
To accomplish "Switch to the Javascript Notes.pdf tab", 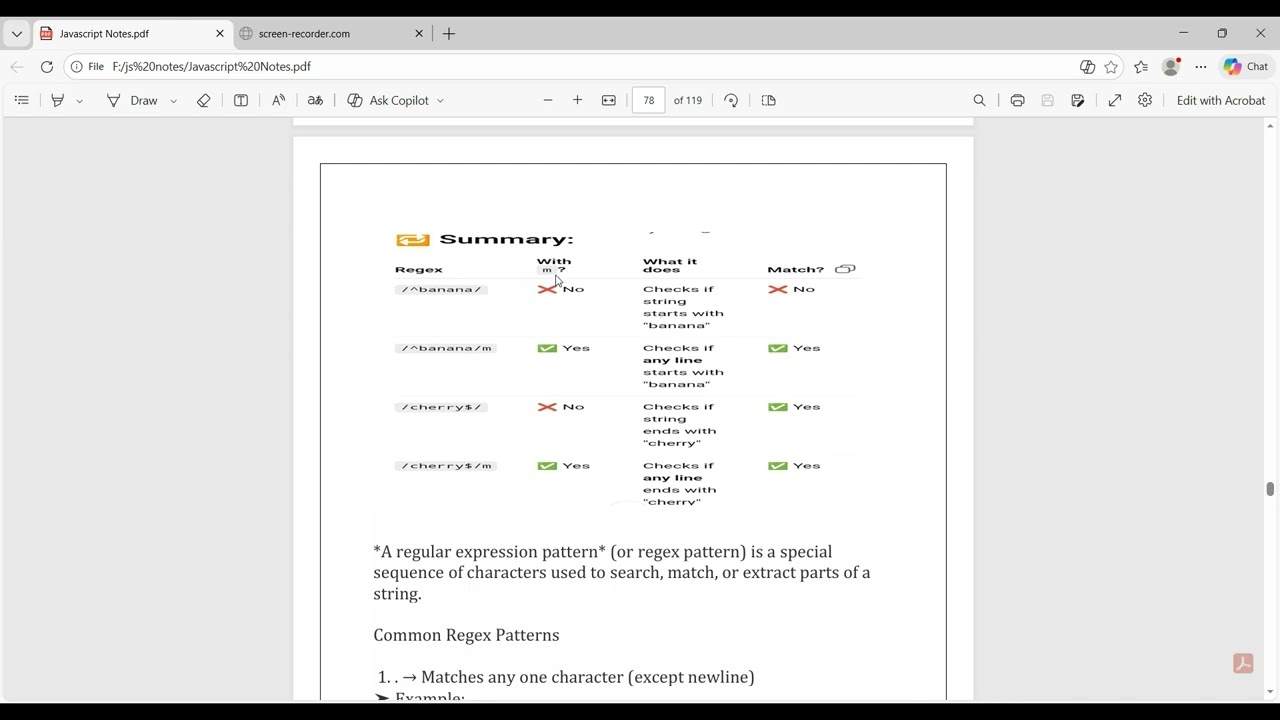I will [x=133, y=34].
